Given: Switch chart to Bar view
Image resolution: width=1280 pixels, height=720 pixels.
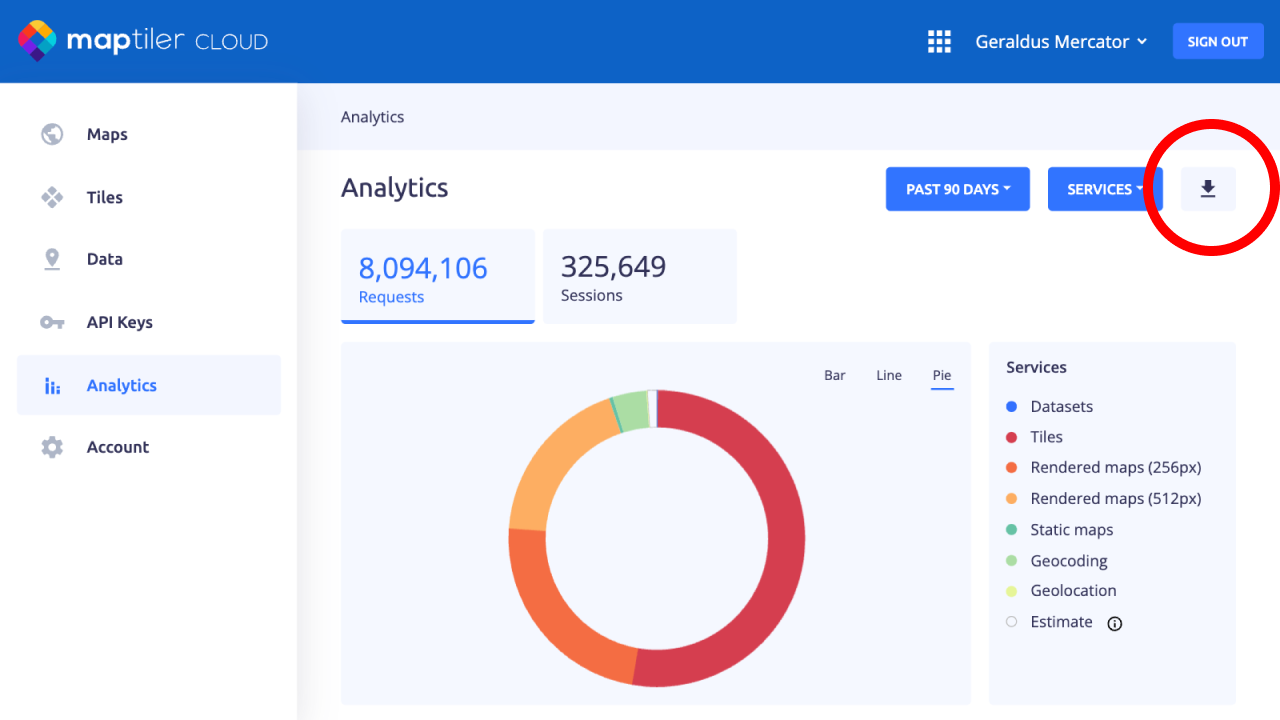Looking at the screenshot, I should (834, 376).
